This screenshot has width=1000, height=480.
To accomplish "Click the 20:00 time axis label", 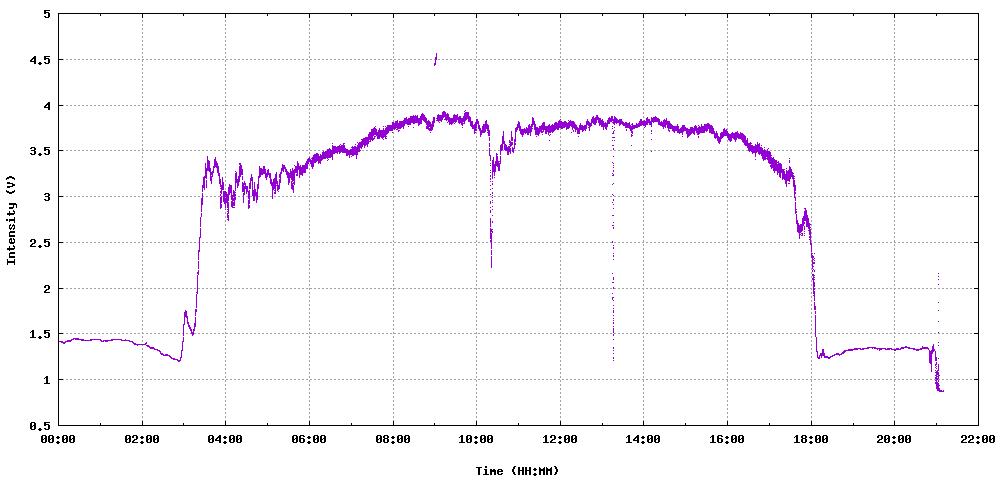I will (x=894, y=439).
